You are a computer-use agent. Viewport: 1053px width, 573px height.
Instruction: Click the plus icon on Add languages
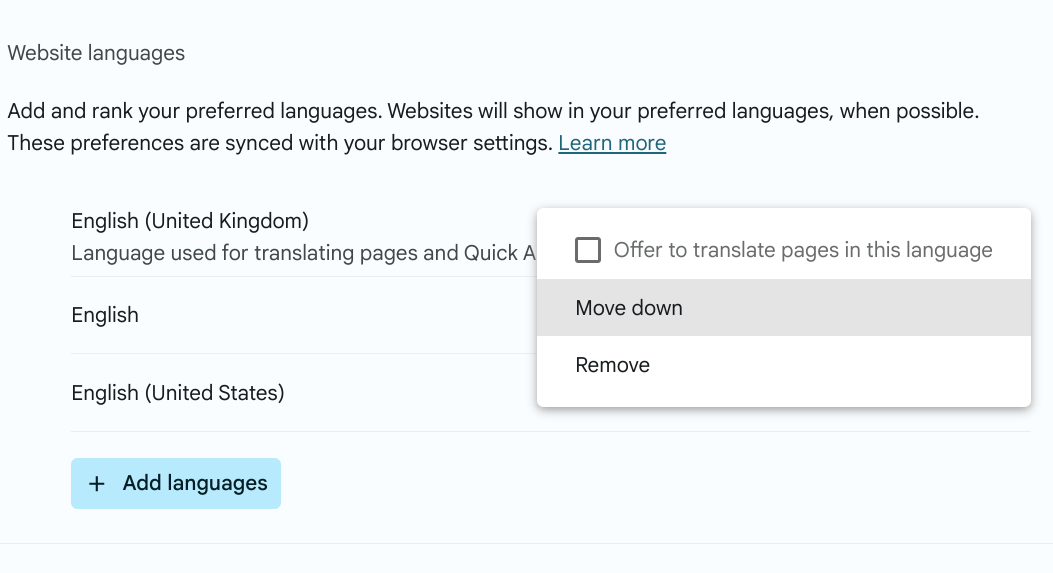point(96,484)
